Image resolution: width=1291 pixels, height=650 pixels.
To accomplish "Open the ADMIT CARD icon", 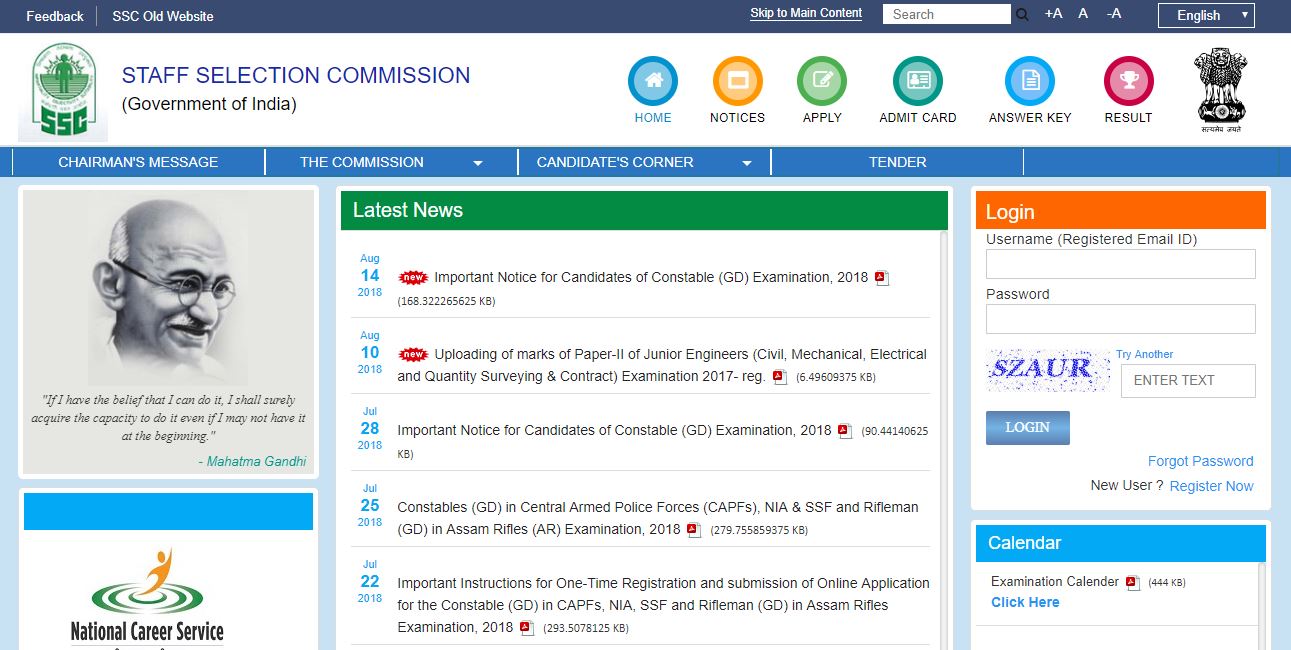I will click(x=916, y=78).
